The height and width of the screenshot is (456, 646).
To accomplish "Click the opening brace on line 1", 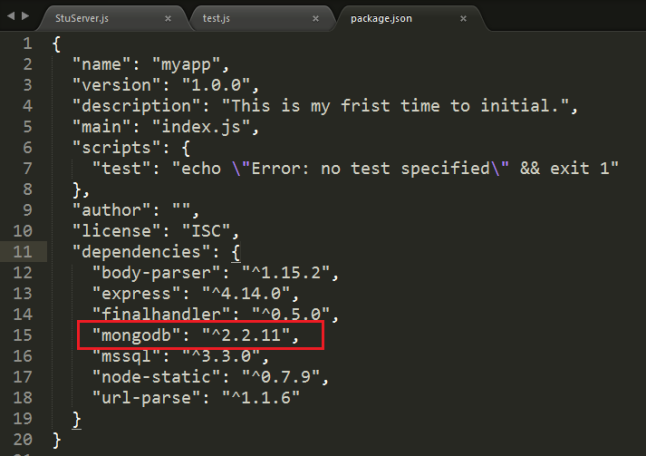I will [x=56, y=44].
